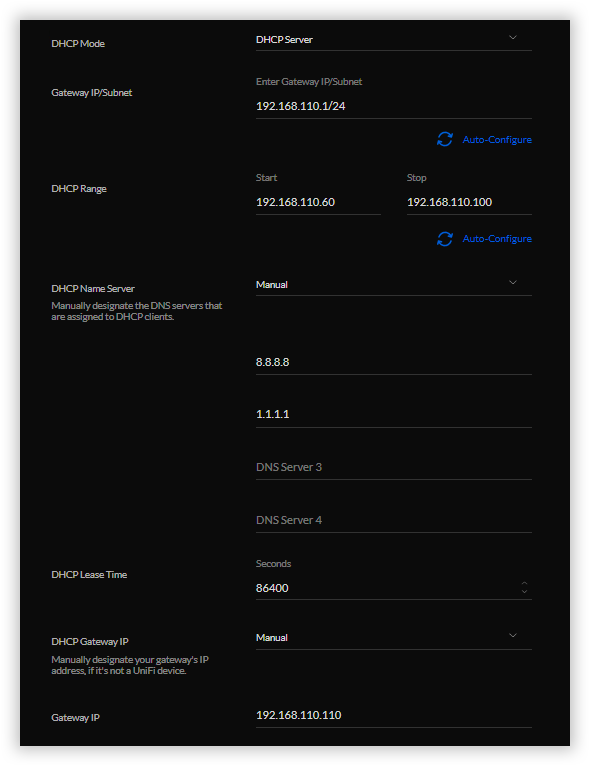Image resolution: width=590 pixels, height=766 pixels.
Task: Decrease lease time with down stepper arrow
Action: [x=524, y=592]
